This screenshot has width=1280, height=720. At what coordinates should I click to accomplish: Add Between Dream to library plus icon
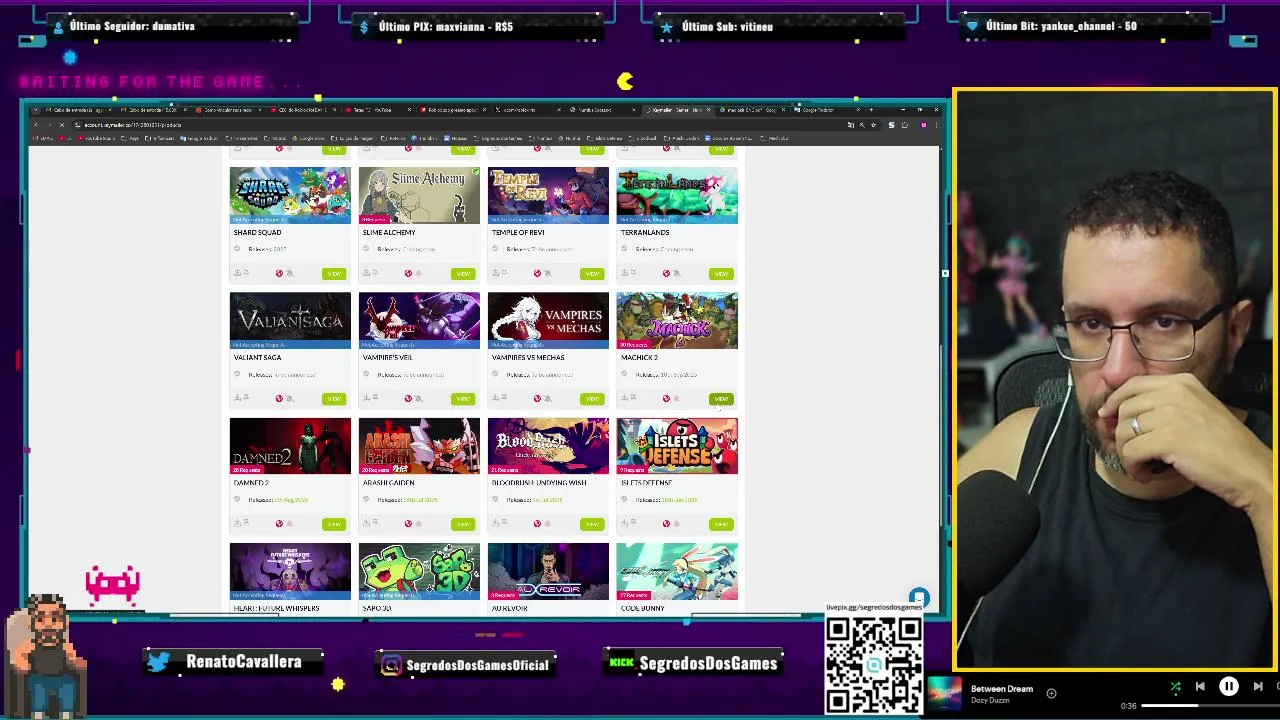(1051, 693)
